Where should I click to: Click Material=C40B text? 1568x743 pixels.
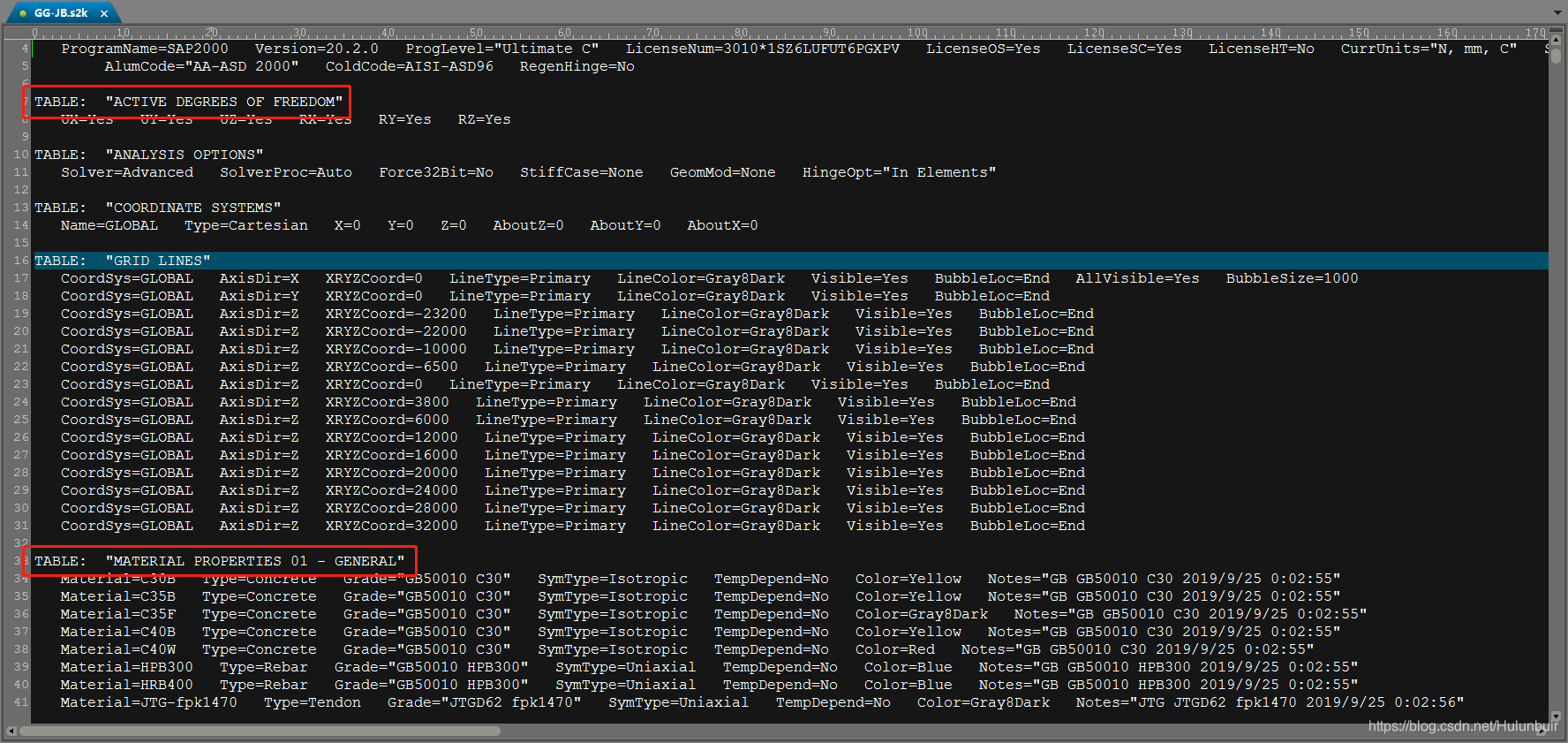pos(118,632)
